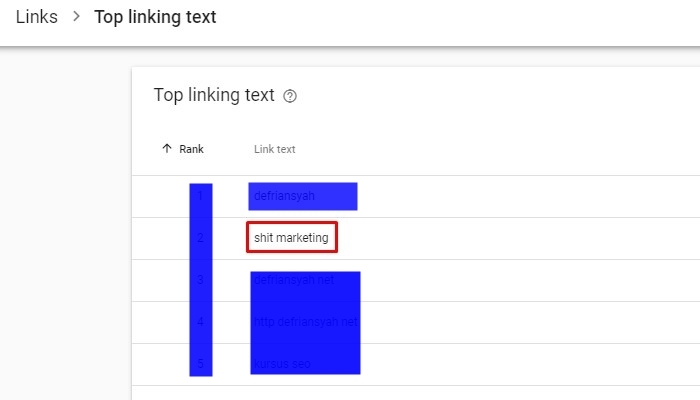
Task: Open the http defriansyah net entry
Action: click(x=306, y=322)
